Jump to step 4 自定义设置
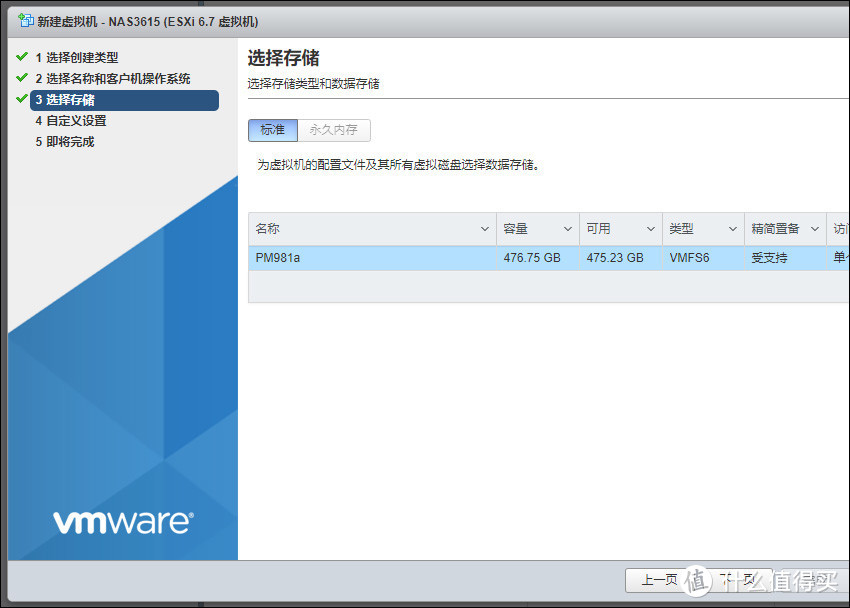Screen dimensions: 850x608 click(x=70, y=121)
